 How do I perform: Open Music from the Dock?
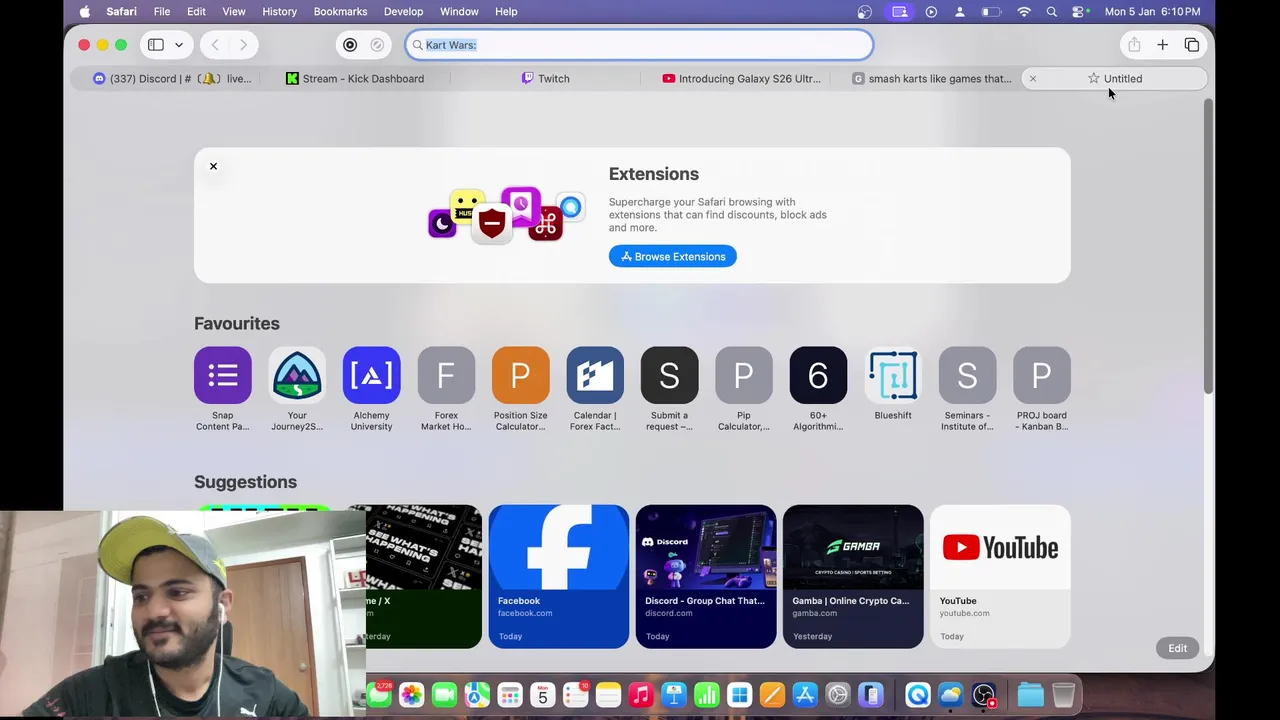tap(641, 694)
